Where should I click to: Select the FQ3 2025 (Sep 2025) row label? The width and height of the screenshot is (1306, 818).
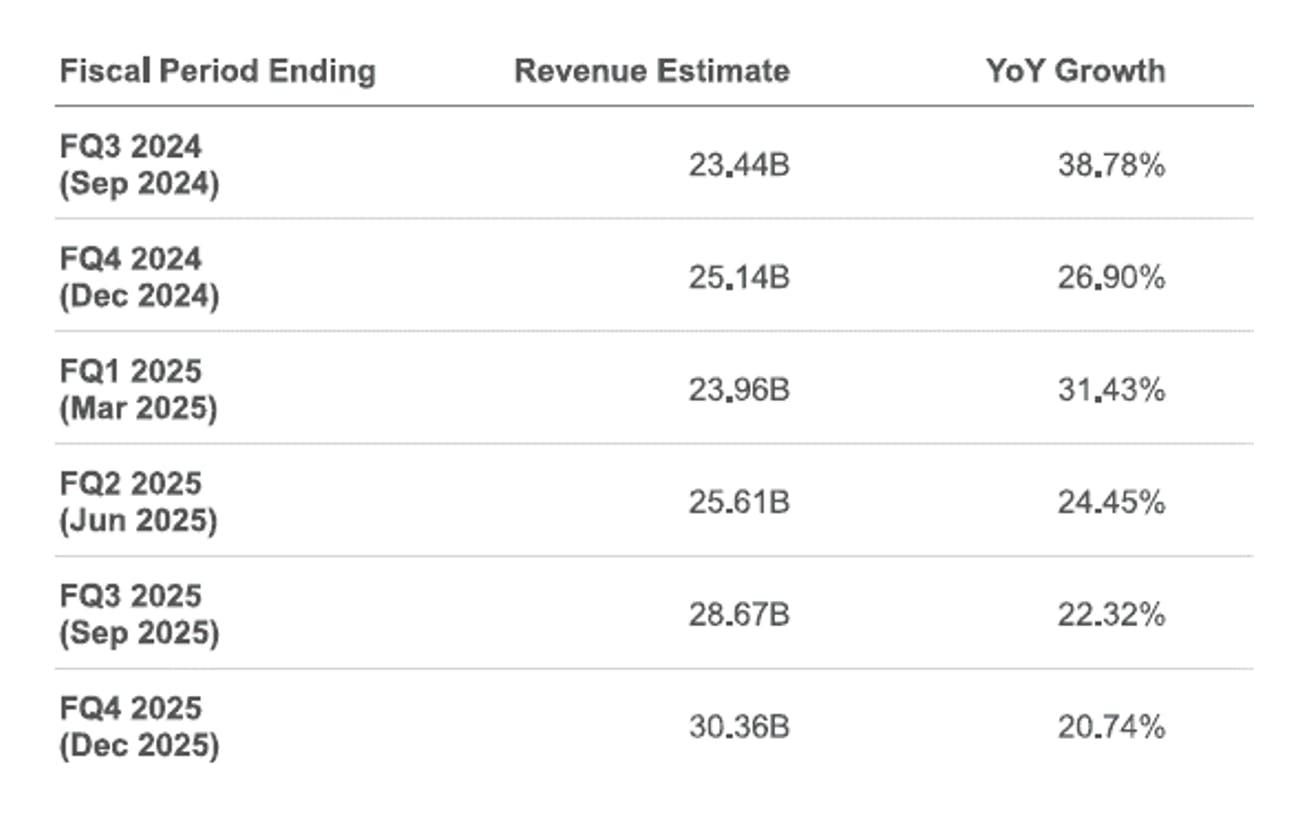click(139, 615)
